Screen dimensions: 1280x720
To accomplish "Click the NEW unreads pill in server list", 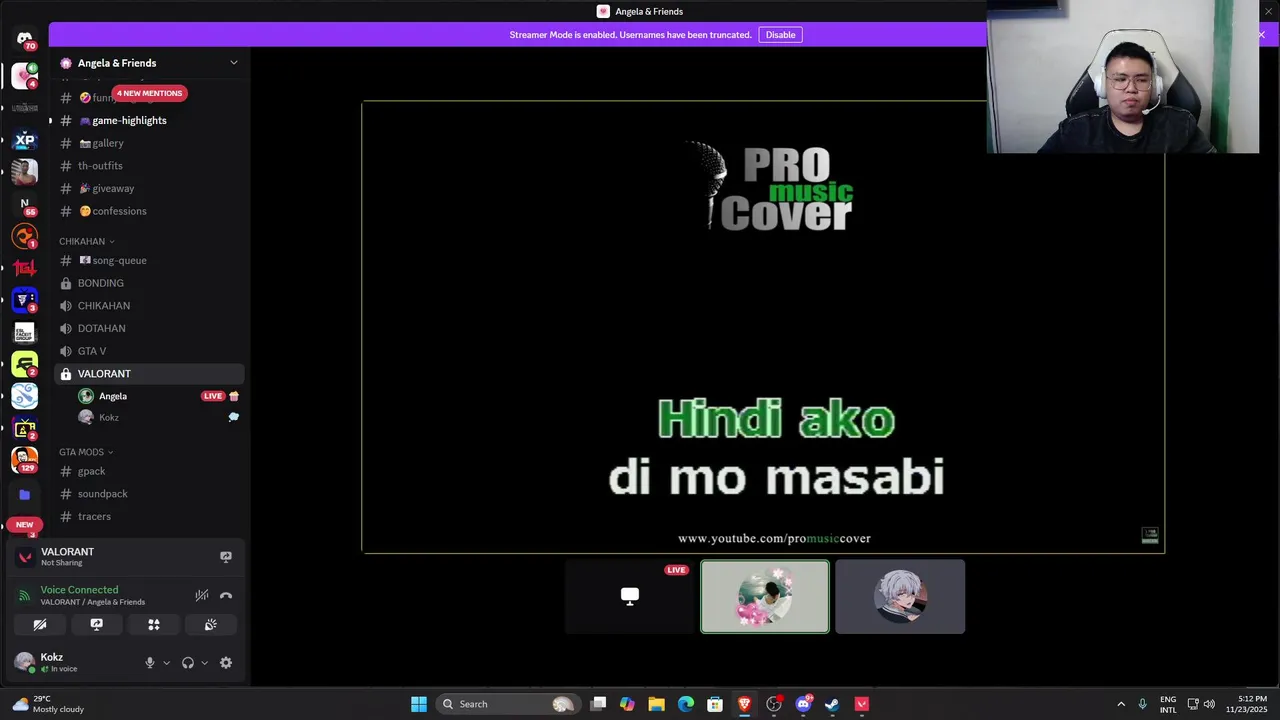I will coord(24,524).
